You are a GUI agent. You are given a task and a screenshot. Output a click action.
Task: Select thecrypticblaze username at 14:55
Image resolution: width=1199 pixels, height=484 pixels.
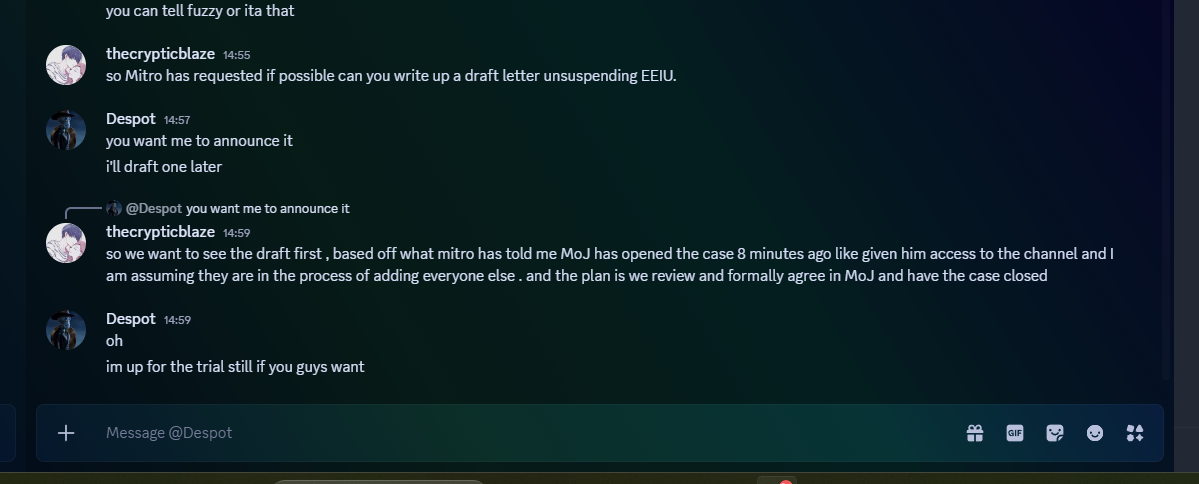point(161,54)
